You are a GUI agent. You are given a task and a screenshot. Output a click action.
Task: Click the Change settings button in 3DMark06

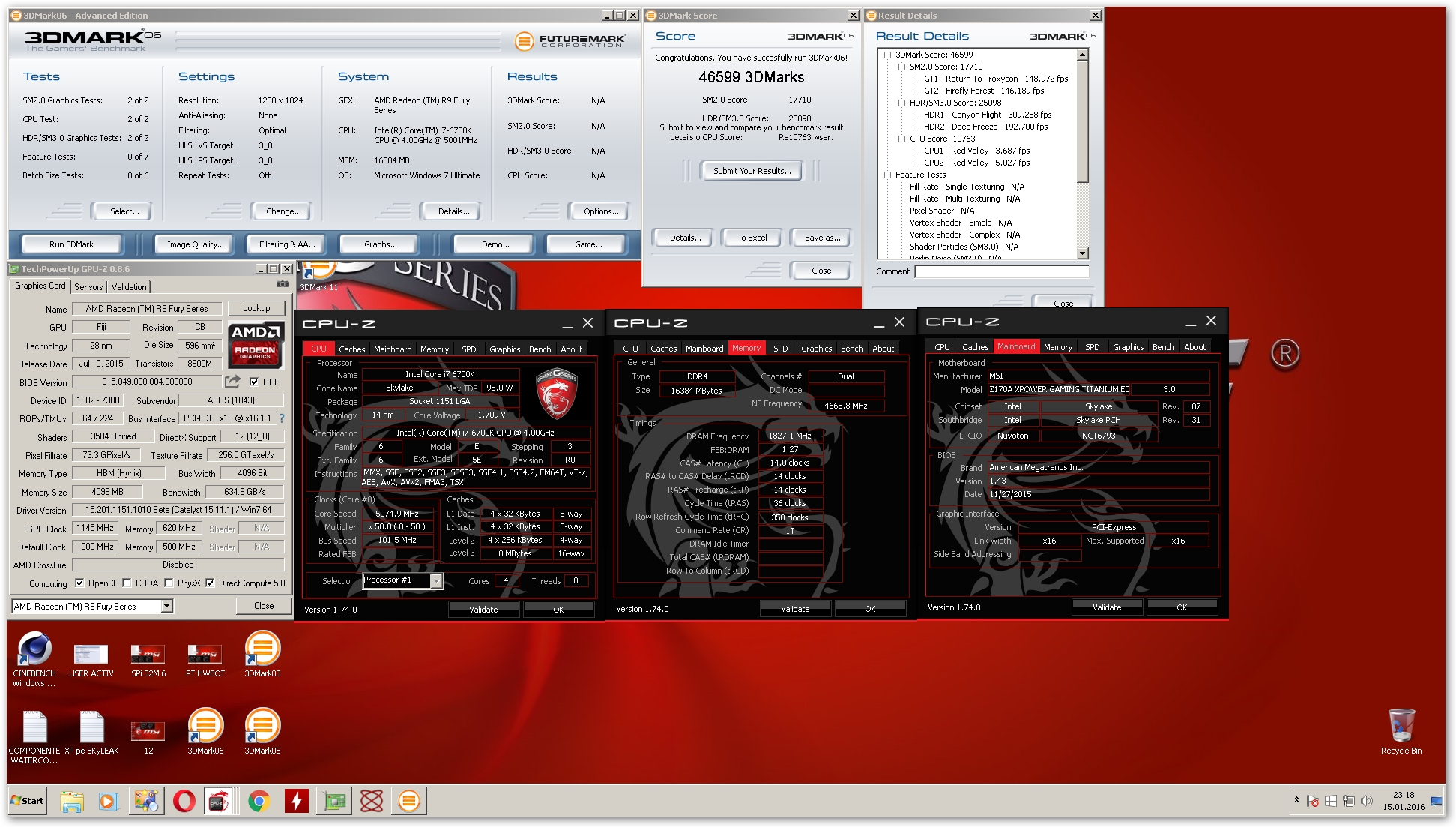point(283,211)
